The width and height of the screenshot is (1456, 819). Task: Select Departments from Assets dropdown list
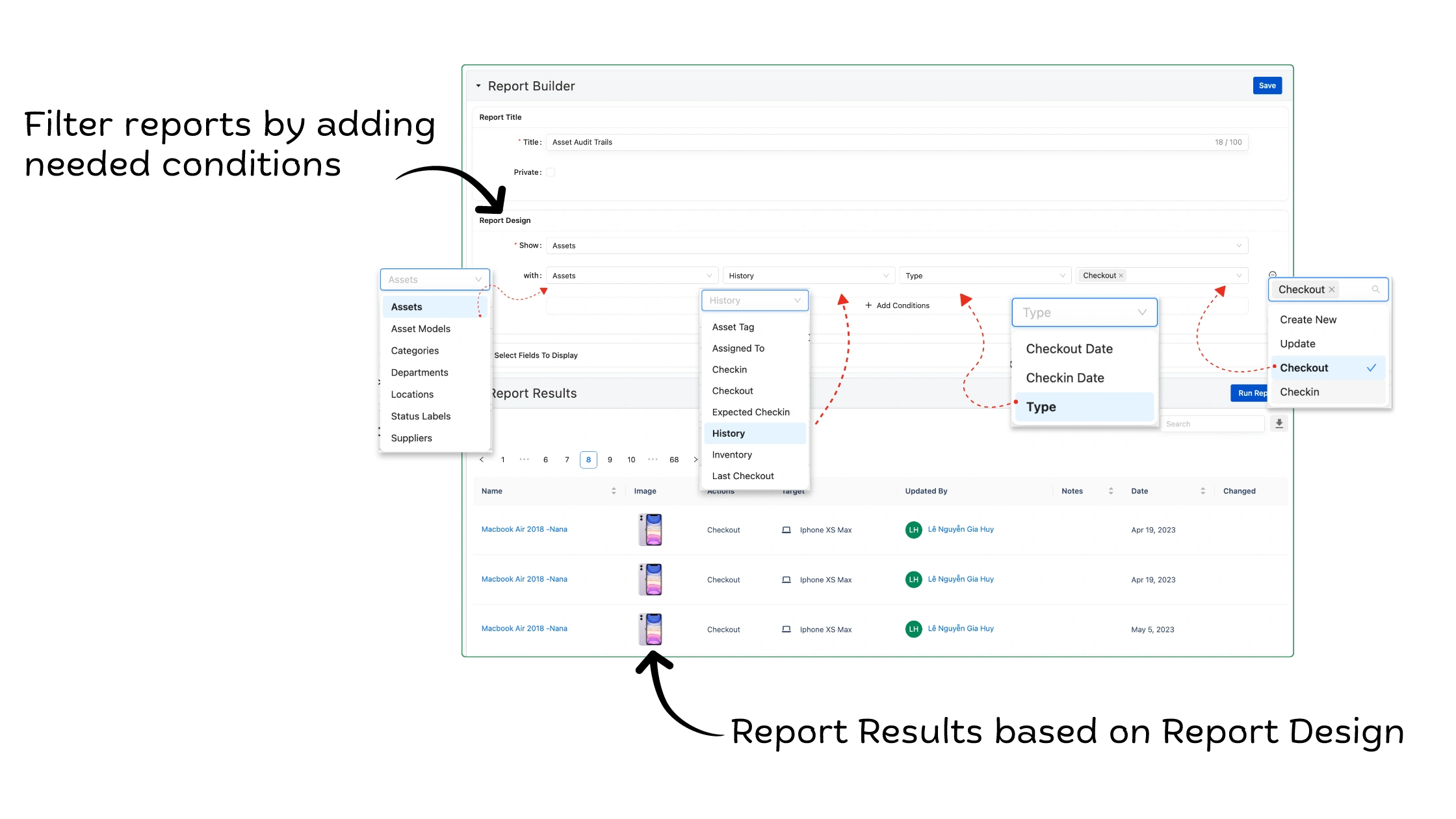click(x=419, y=371)
